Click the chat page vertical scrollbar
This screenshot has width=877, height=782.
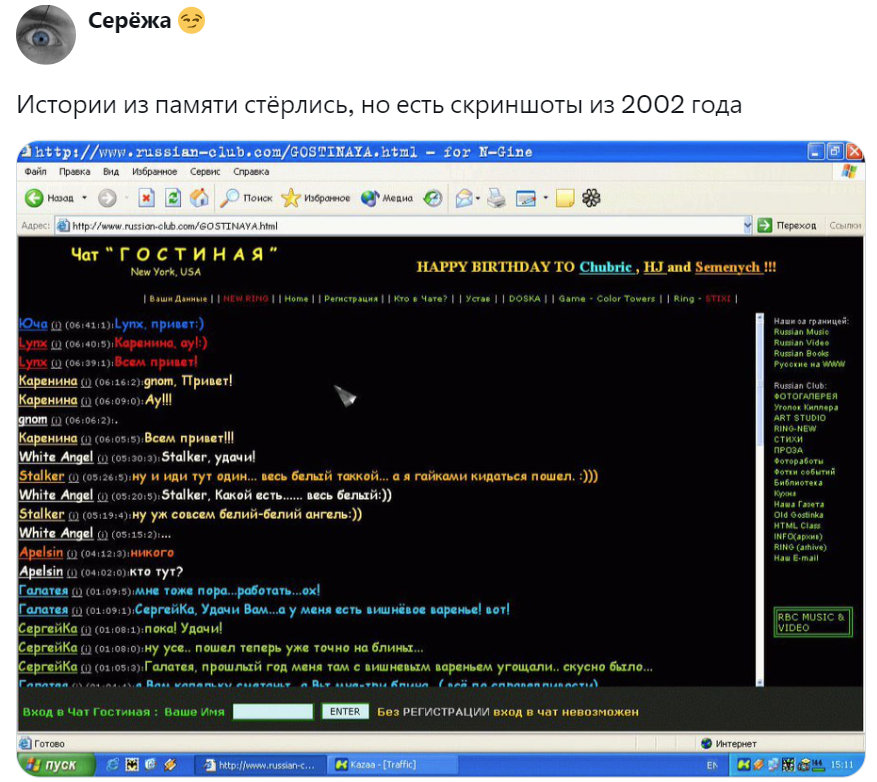[758, 500]
